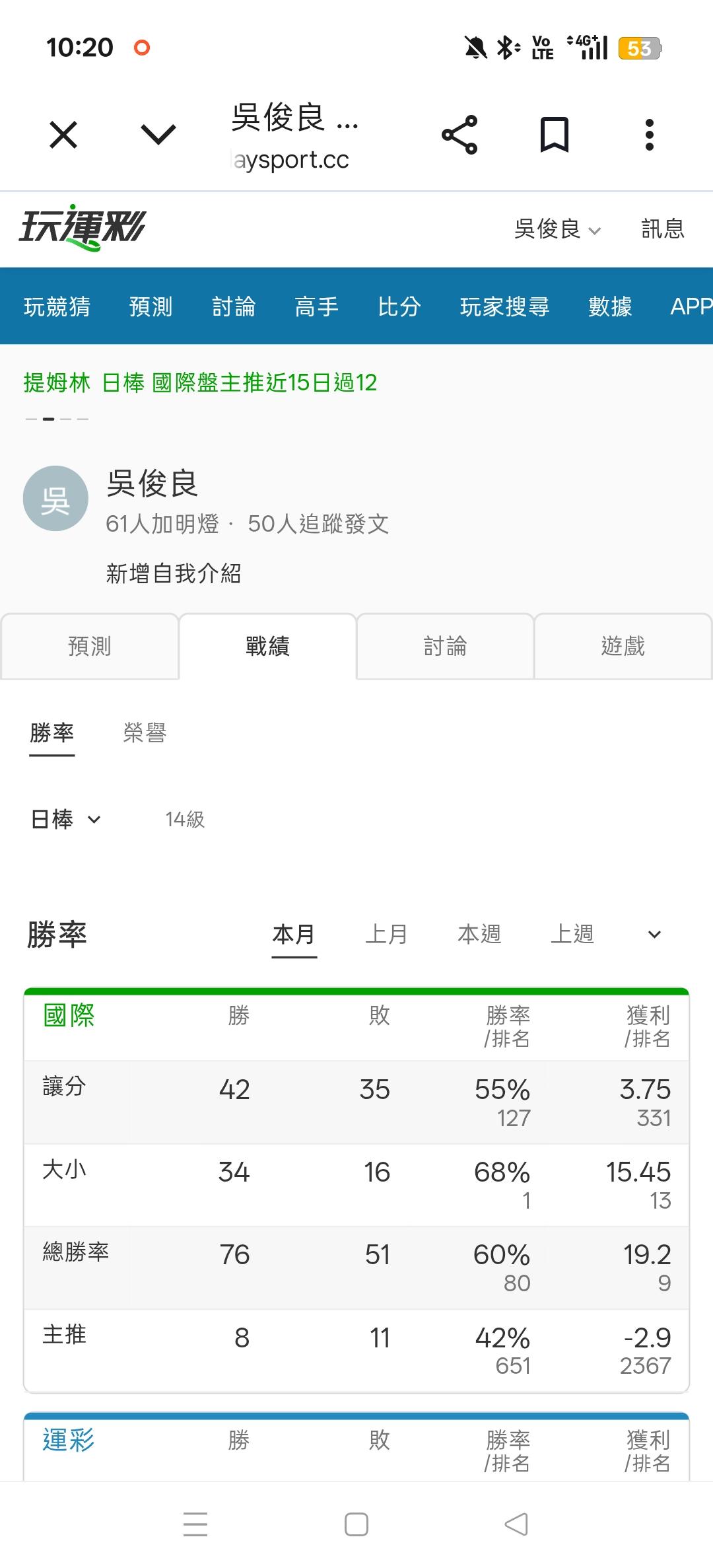Screen dimensions: 713x1568
Task: Collapse the custom tab with down chevron
Action: 158,135
